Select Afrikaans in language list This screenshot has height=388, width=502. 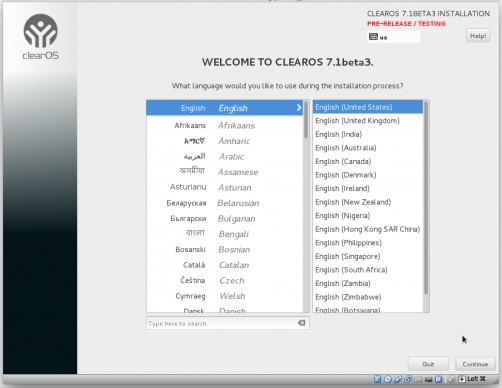224,126
